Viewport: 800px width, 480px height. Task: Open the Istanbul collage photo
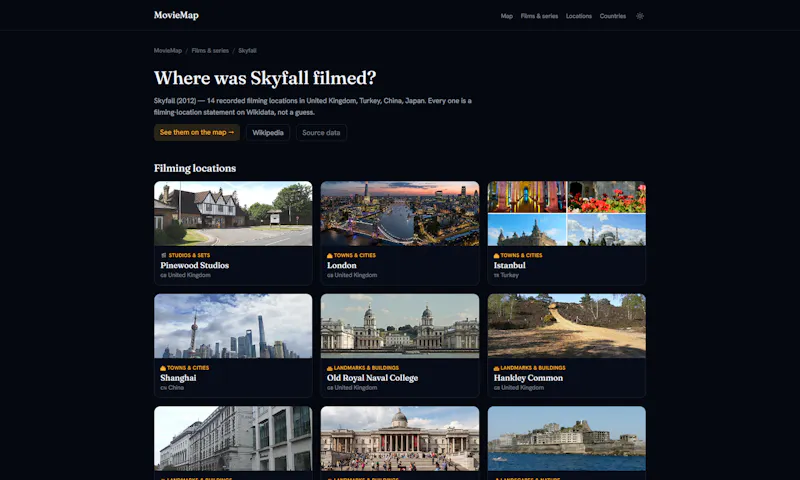pyautogui.click(x=566, y=213)
